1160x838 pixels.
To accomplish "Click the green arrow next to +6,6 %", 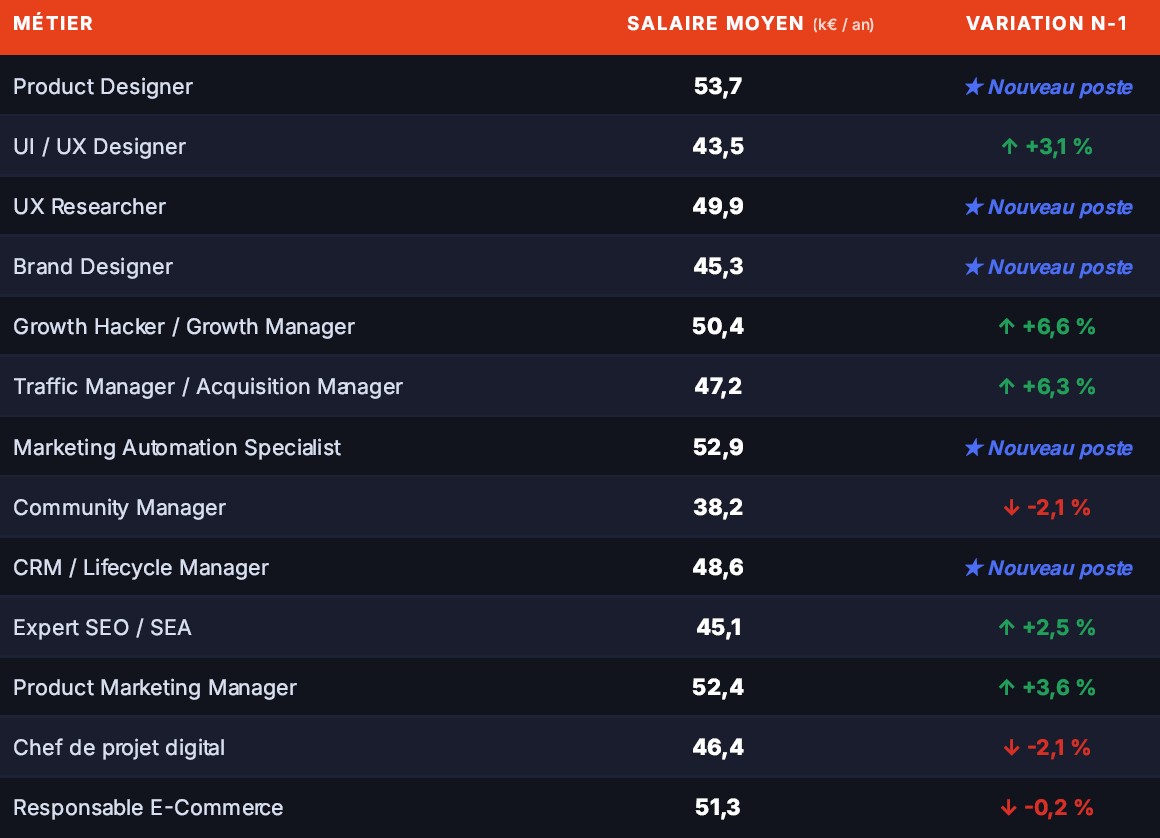I will click(1006, 326).
